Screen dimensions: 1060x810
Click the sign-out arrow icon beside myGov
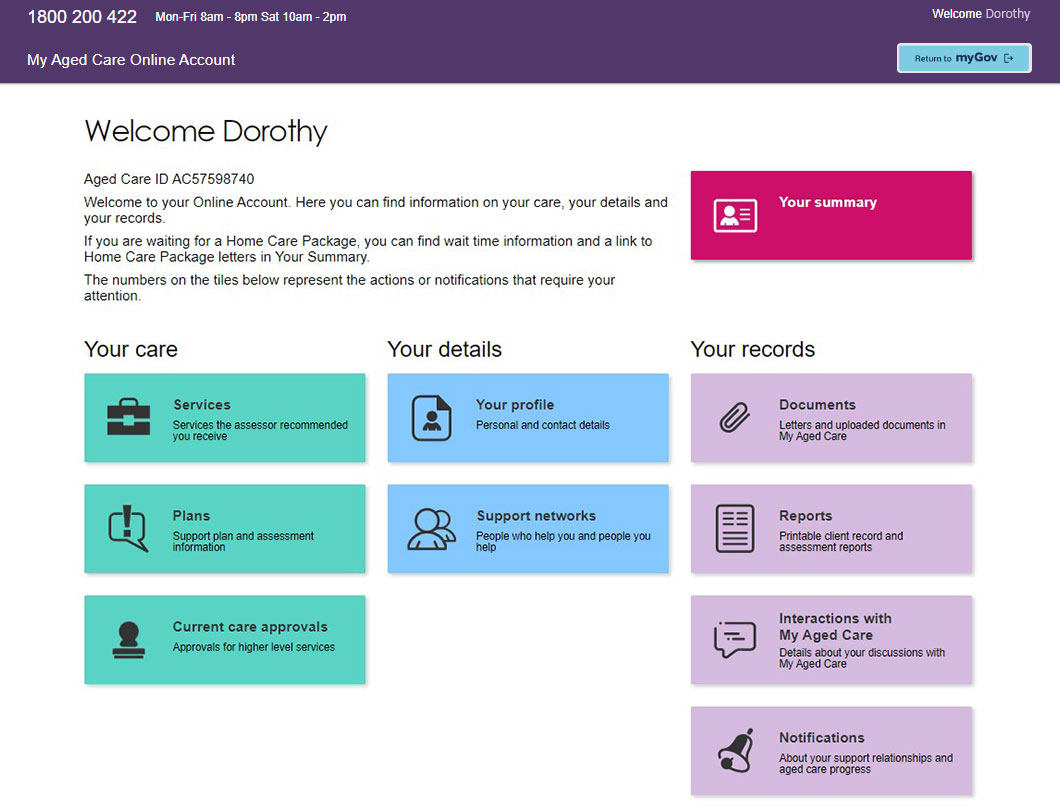coord(1009,58)
